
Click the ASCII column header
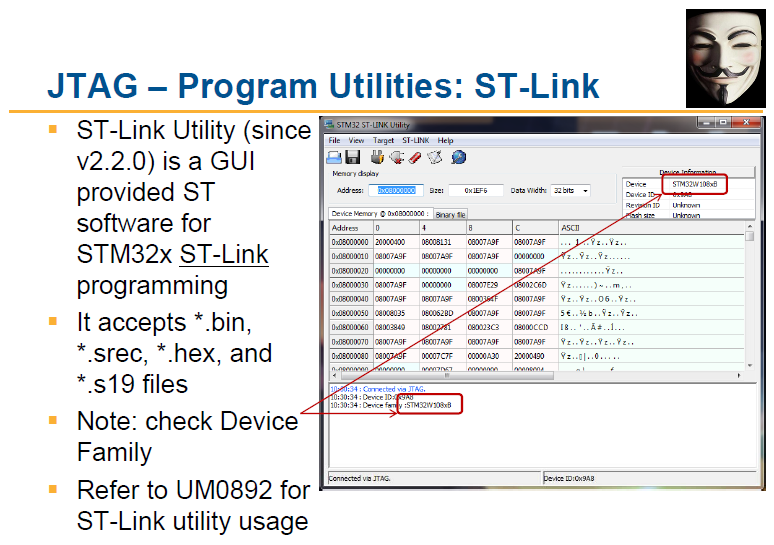pos(651,228)
